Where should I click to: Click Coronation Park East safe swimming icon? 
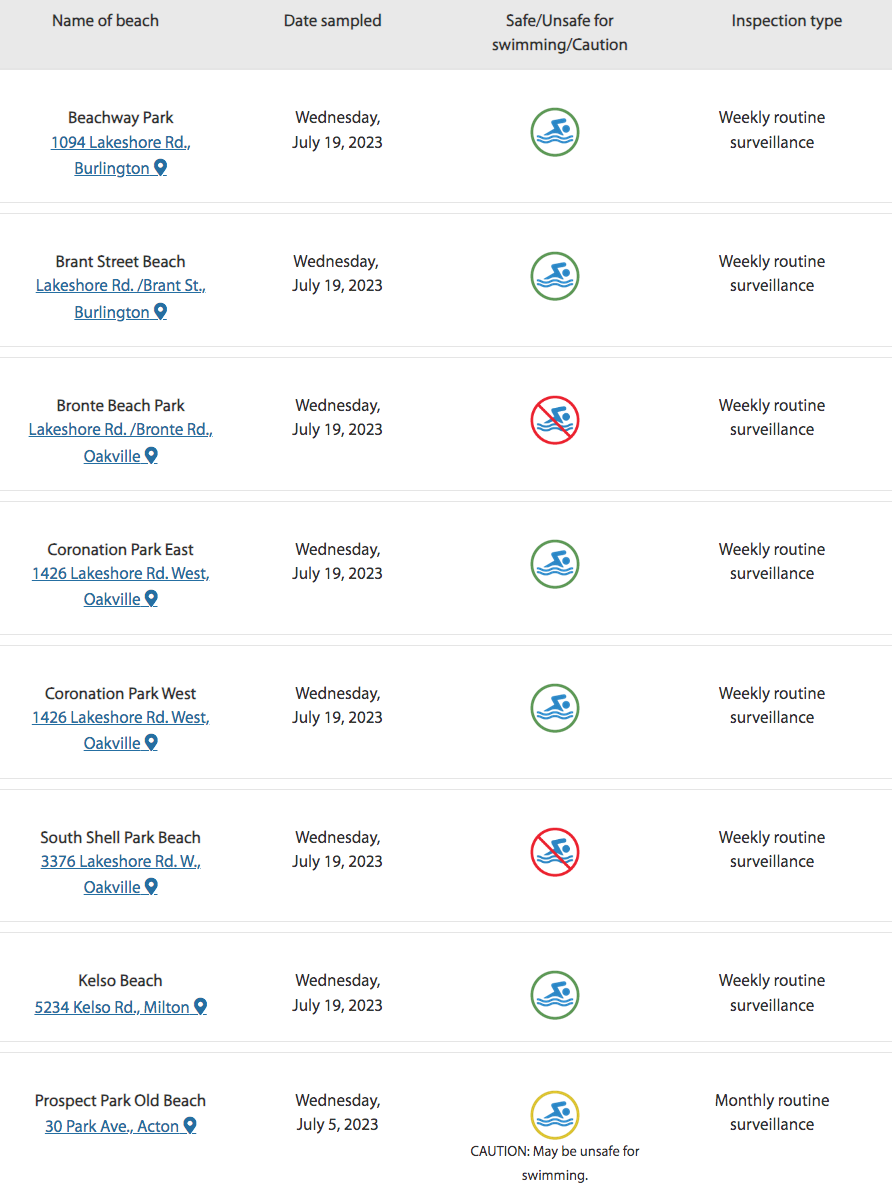tap(554, 564)
